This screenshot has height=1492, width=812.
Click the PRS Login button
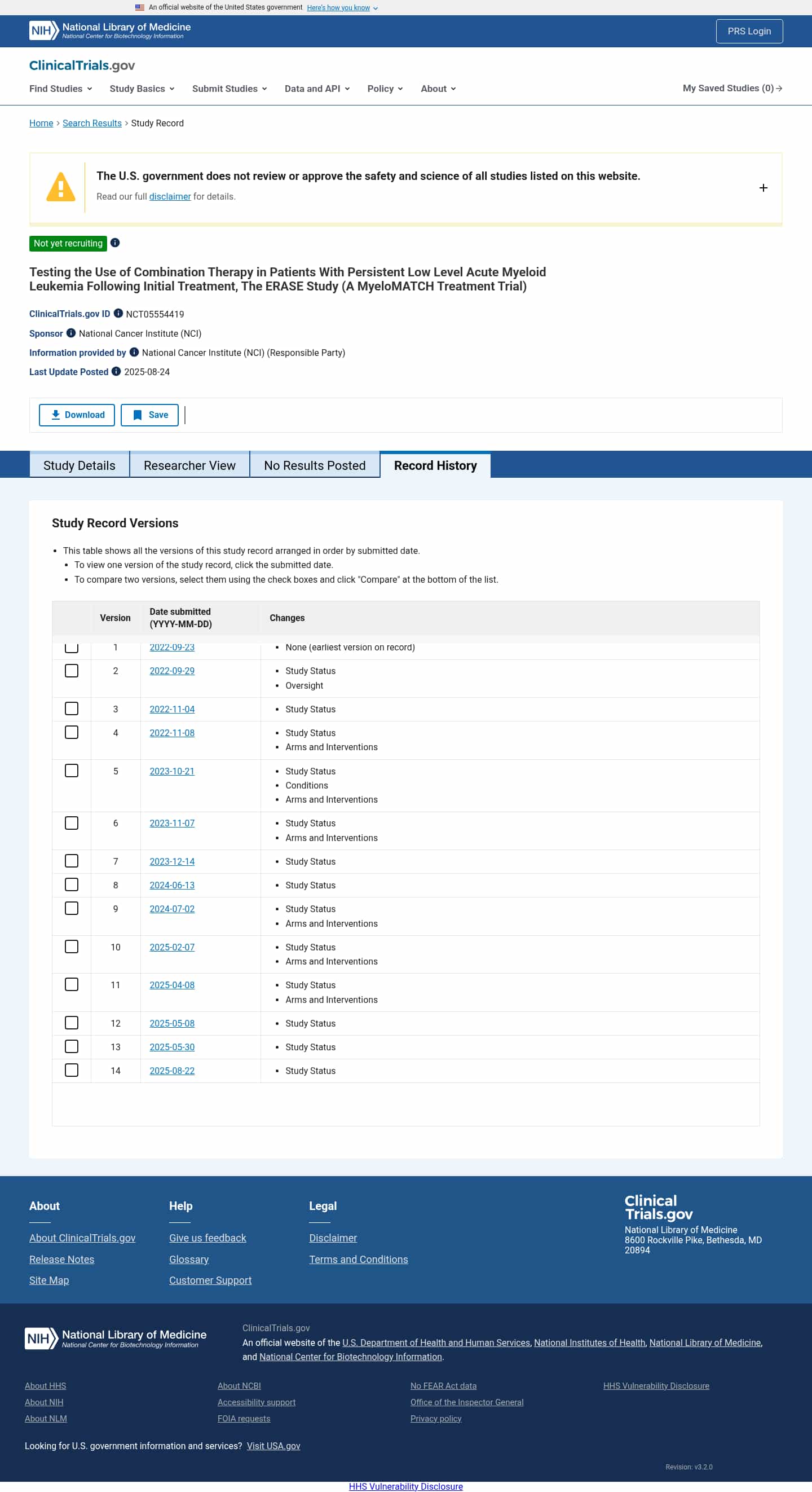(x=749, y=31)
